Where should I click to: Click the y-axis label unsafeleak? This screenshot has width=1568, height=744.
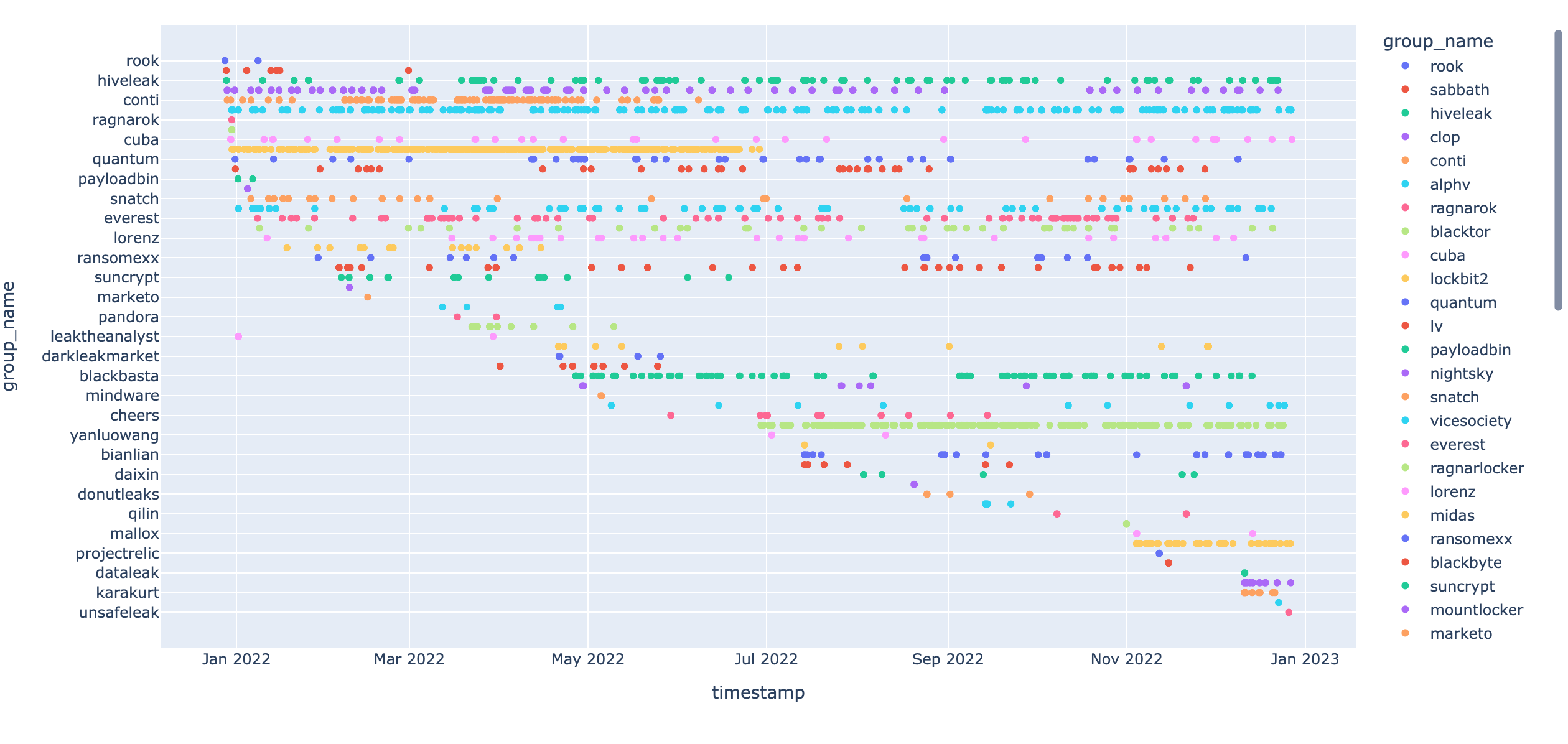(119, 613)
